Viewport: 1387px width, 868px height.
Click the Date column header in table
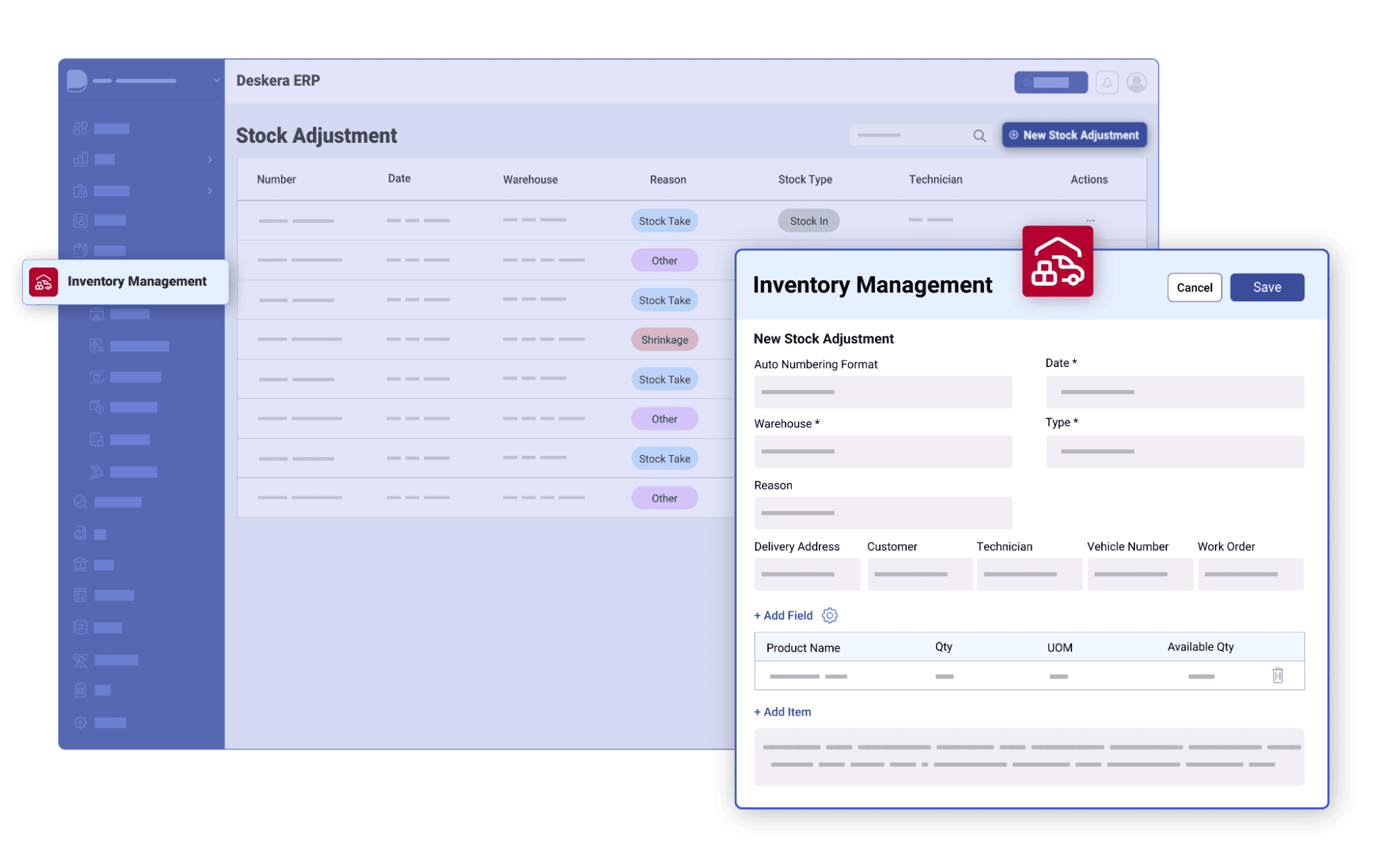pos(399,179)
